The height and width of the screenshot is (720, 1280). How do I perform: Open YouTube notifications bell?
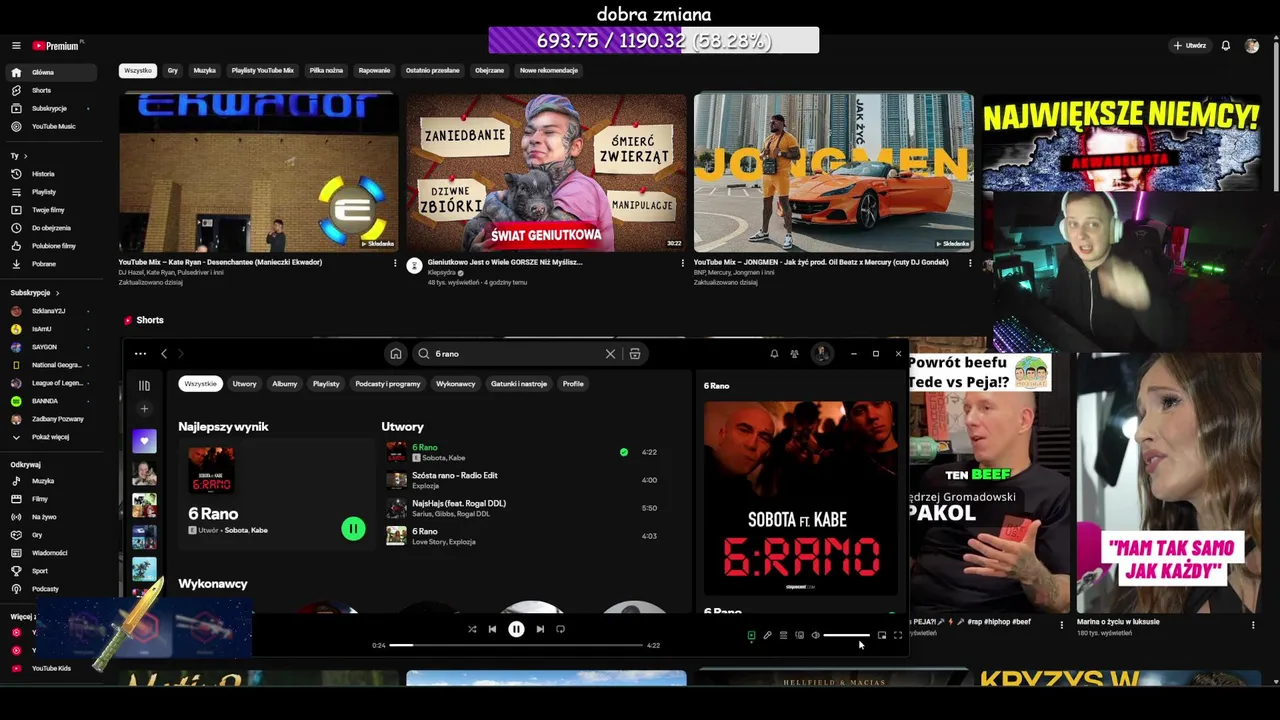1226,46
